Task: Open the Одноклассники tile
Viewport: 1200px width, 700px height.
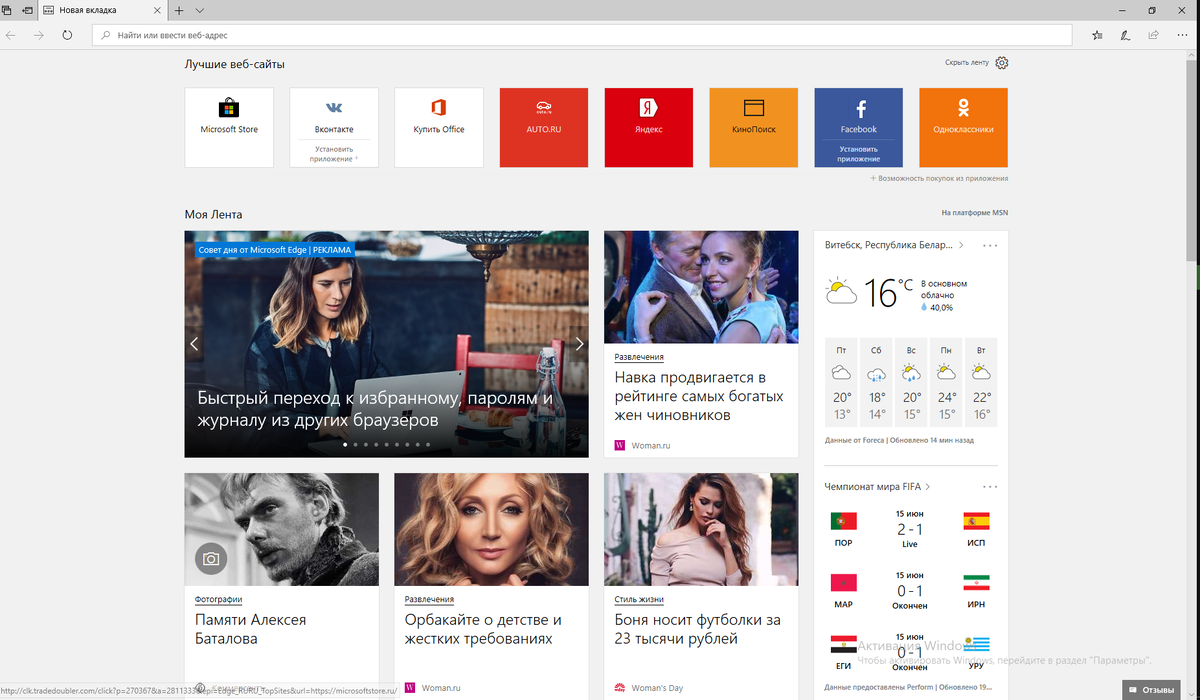Action: pyautogui.click(x=964, y=127)
